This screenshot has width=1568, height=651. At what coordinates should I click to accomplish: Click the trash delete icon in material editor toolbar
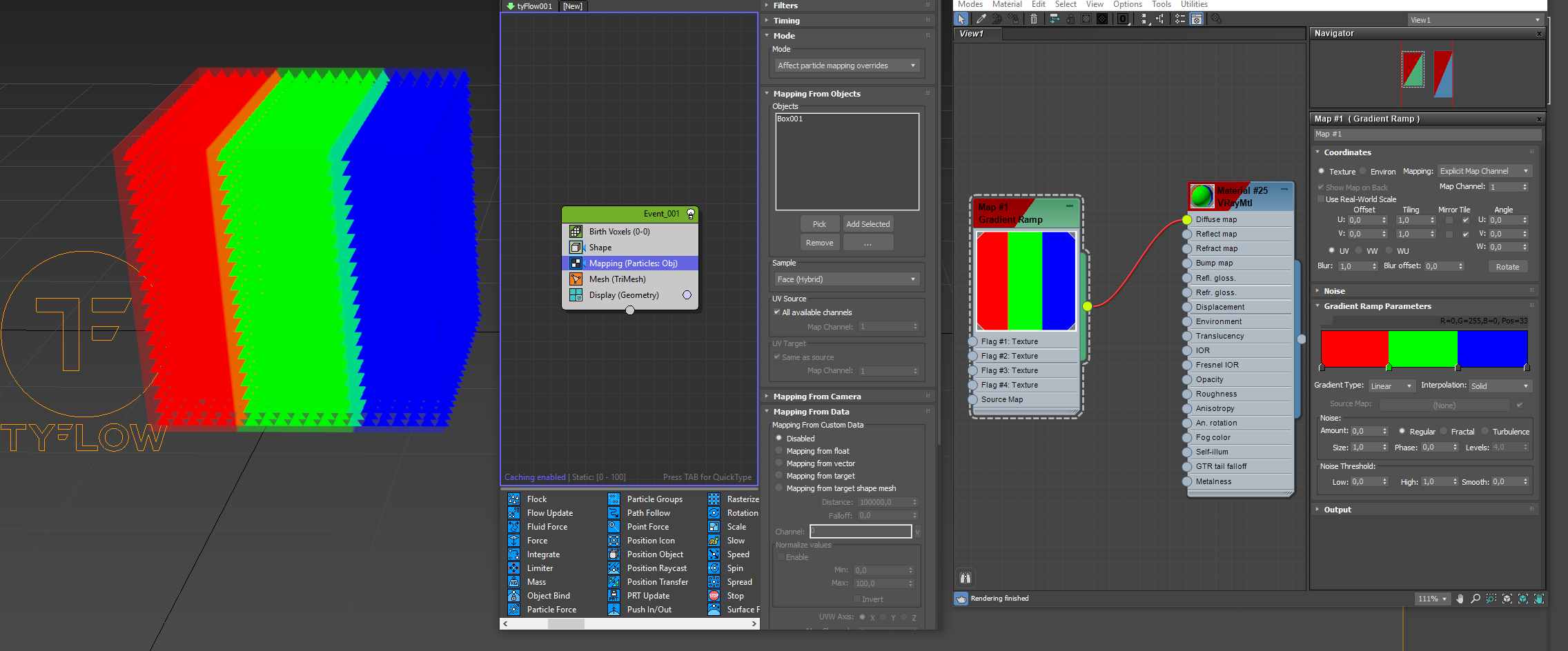(1033, 19)
